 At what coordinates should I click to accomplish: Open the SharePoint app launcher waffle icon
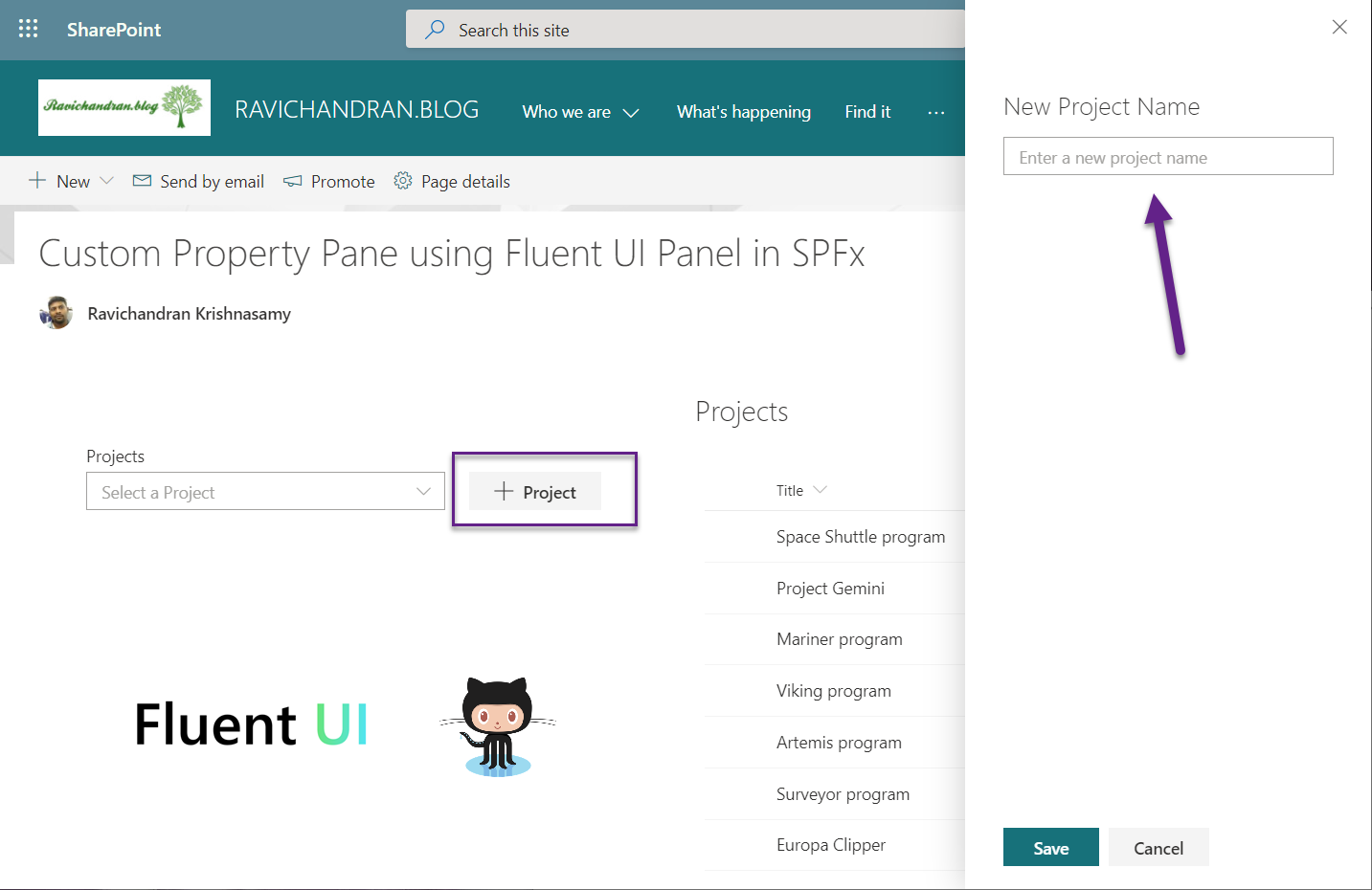(29, 30)
